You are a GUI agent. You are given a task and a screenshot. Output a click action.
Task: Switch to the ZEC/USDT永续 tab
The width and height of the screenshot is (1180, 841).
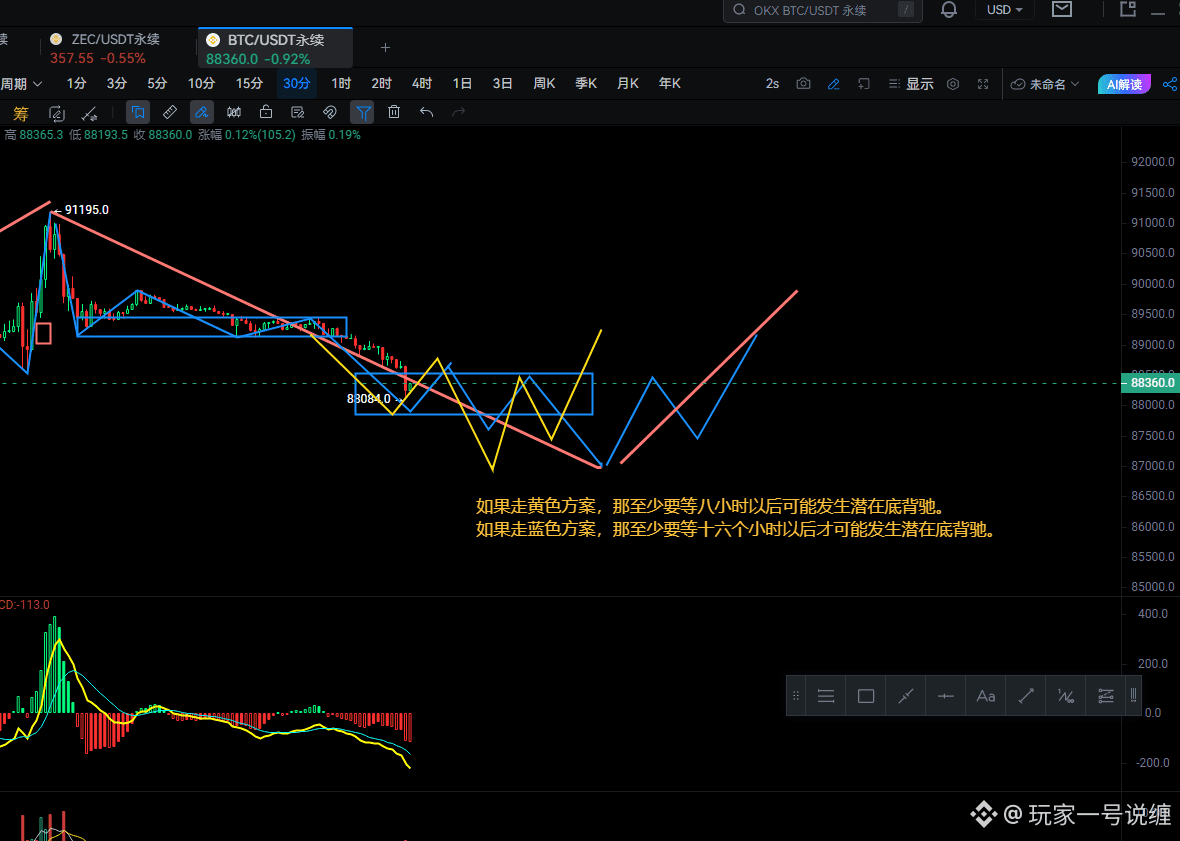pos(104,48)
